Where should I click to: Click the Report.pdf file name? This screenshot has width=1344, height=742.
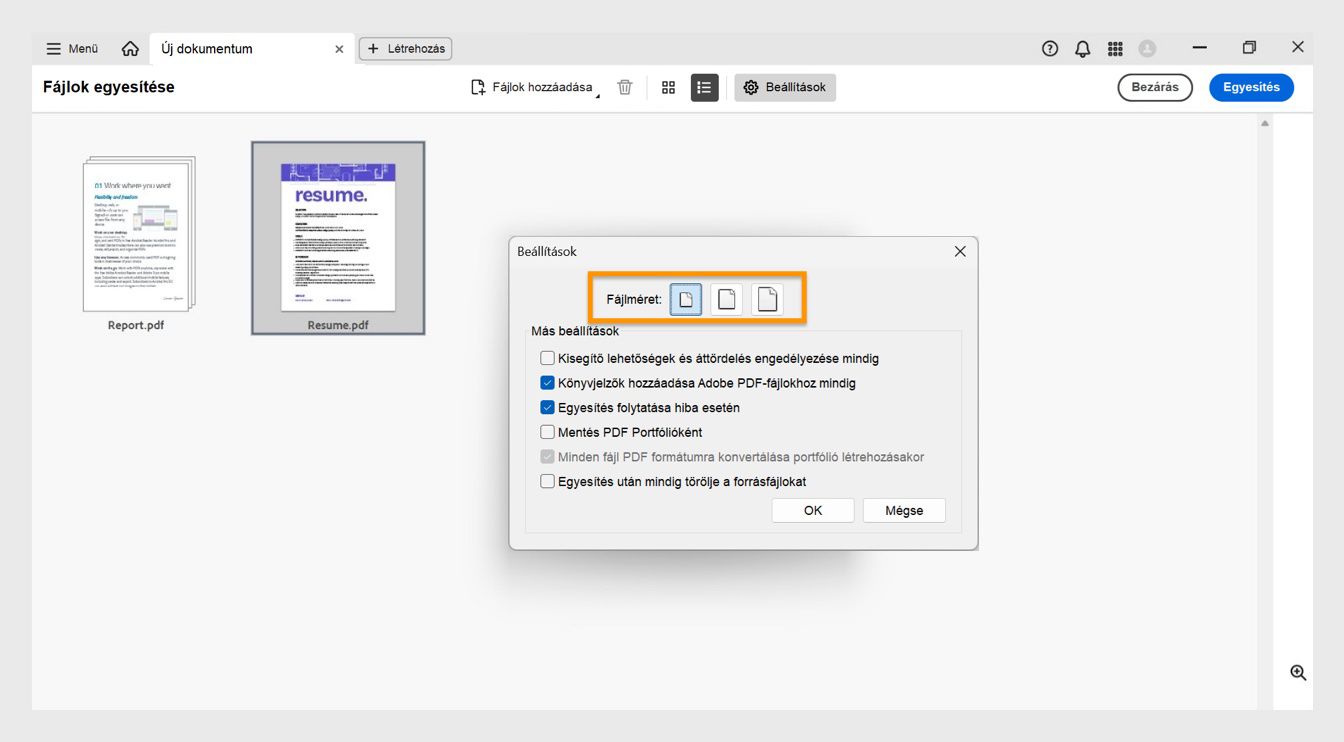pos(136,325)
